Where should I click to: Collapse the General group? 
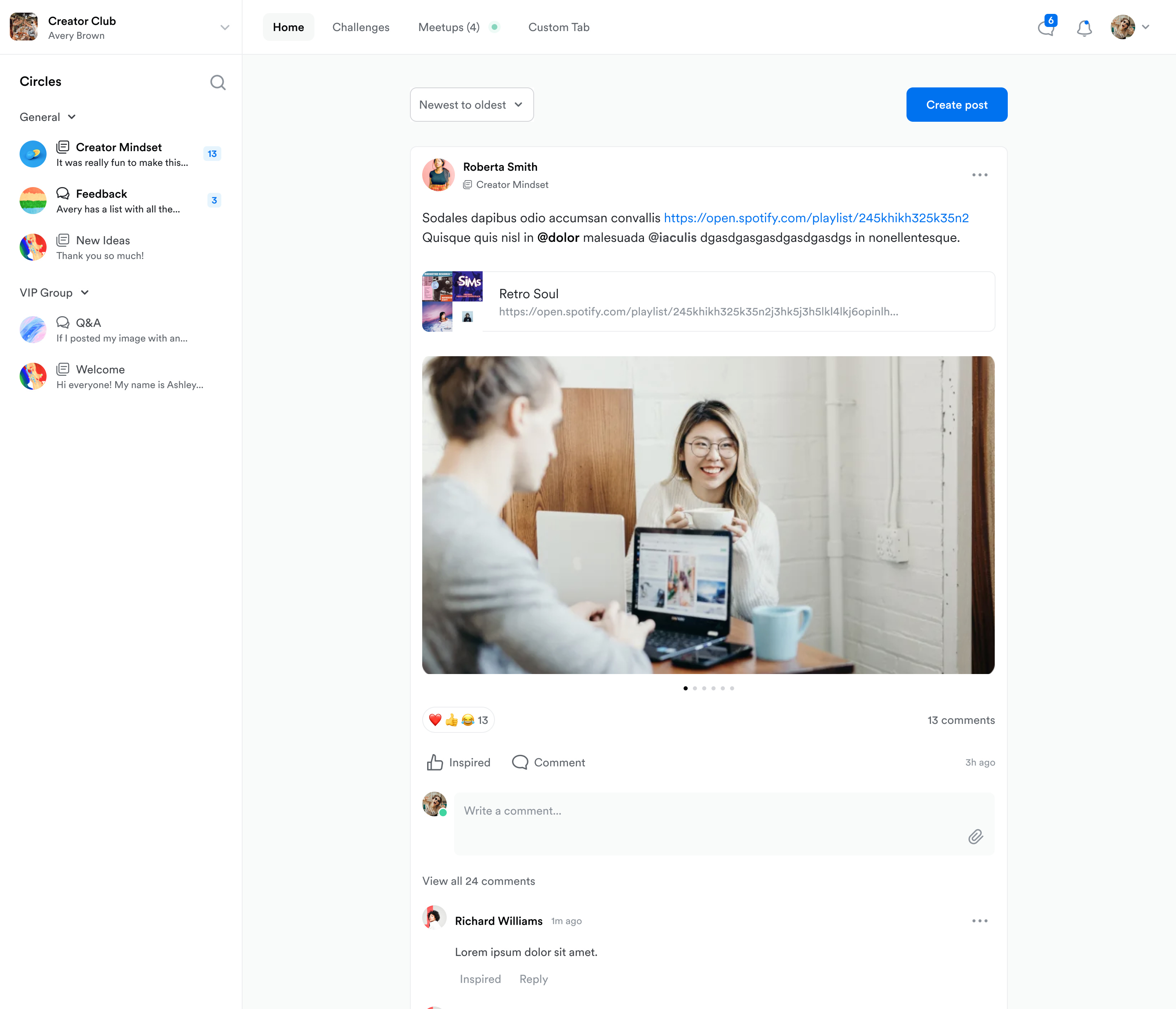click(x=48, y=117)
